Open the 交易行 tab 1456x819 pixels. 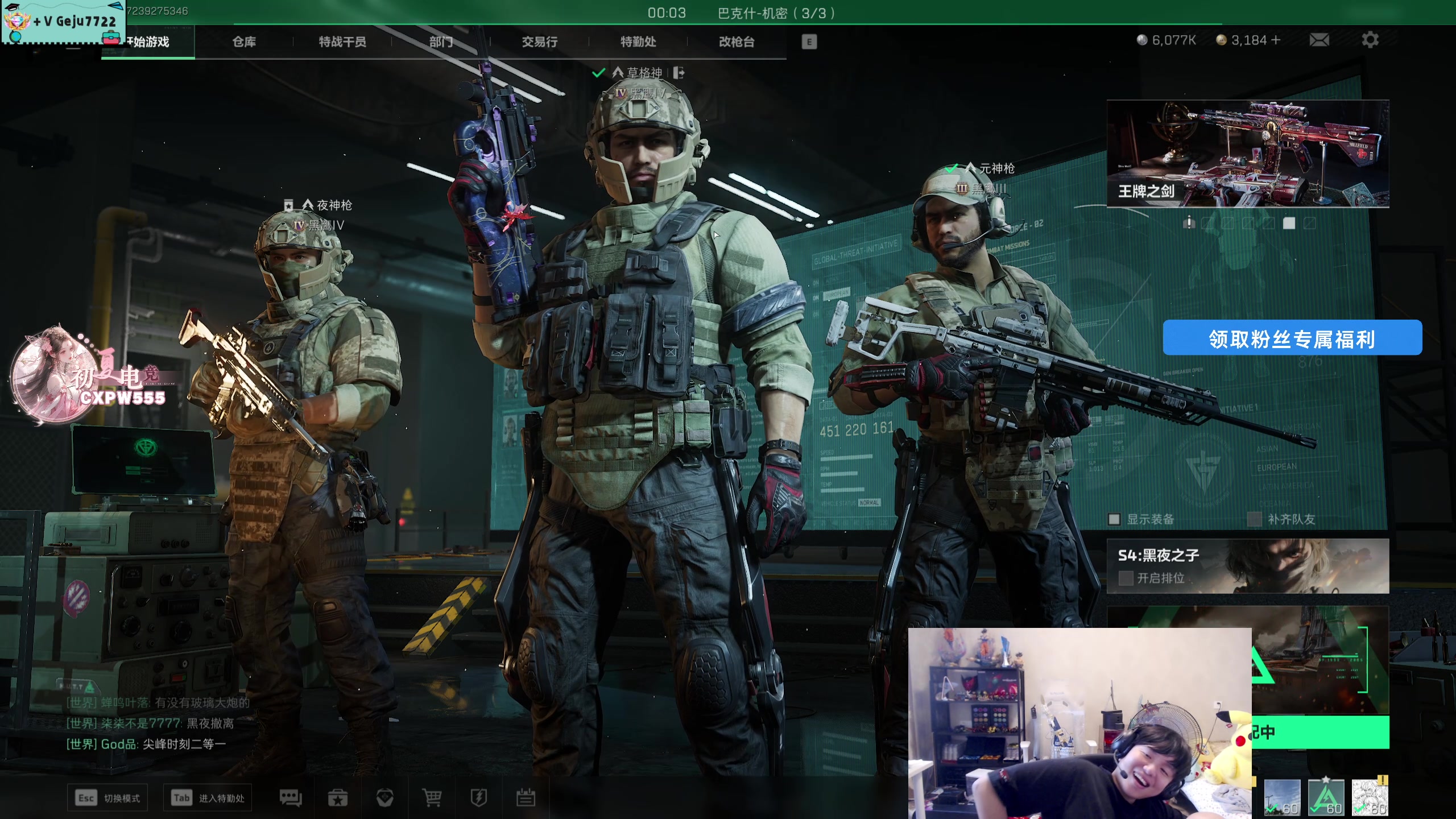540,42
